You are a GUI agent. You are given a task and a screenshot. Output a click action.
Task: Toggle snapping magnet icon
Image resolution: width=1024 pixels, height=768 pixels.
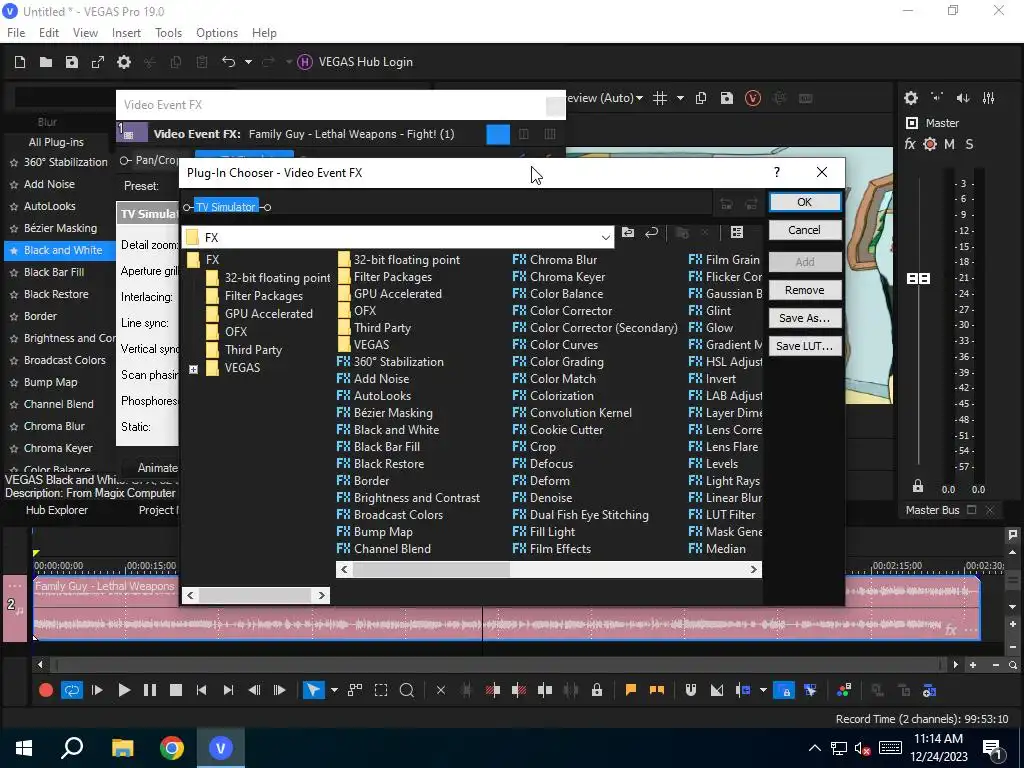690,690
